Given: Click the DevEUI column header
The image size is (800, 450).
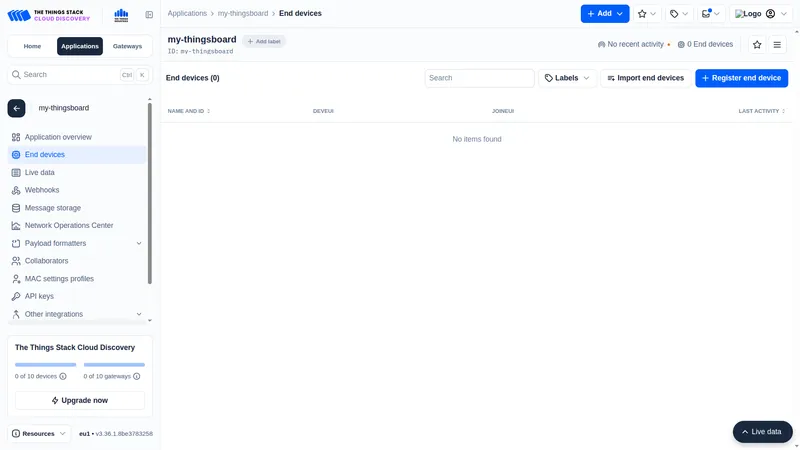Looking at the screenshot, I should click(323, 111).
